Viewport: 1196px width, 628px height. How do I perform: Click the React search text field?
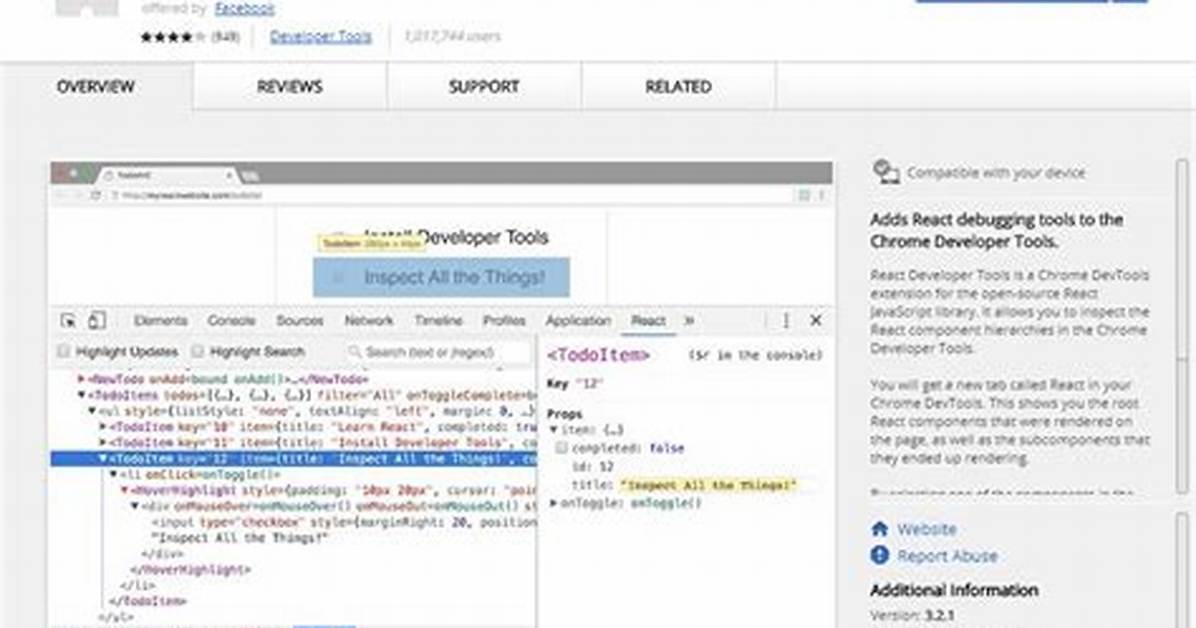437,353
